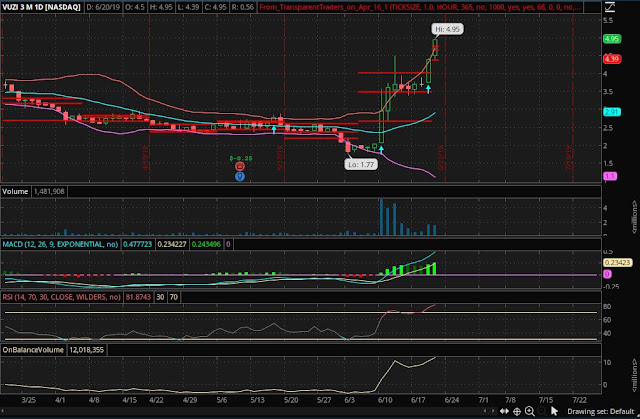
Task: Click the scroll left small arrow
Action: pyautogui.click(x=485, y=411)
